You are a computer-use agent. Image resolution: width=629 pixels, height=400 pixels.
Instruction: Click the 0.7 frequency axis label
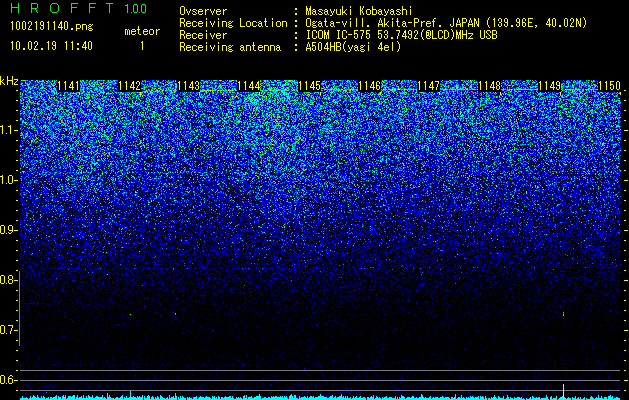[x=8, y=330]
